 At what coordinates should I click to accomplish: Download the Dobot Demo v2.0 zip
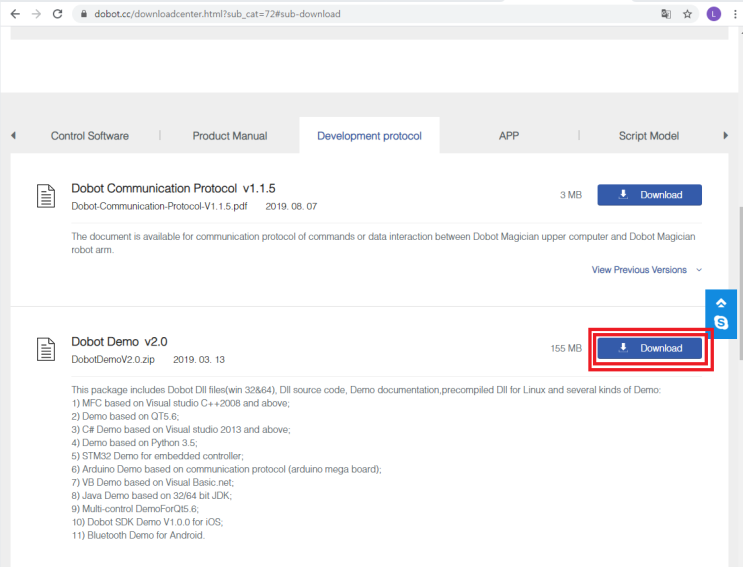[x=649, y=348]
